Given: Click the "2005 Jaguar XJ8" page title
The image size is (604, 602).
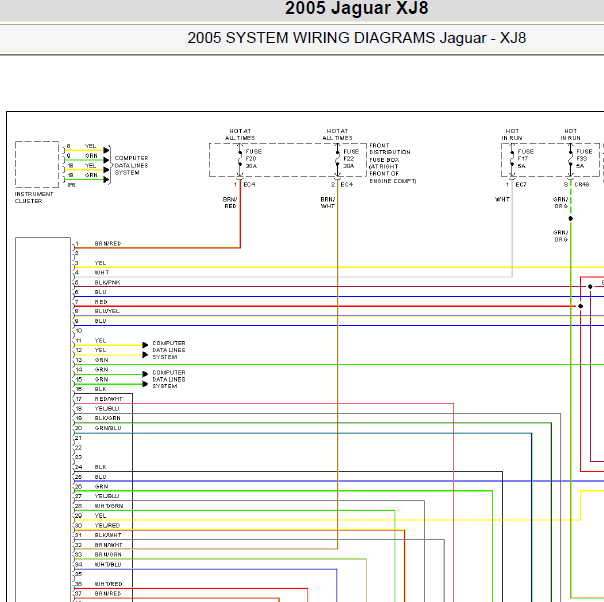Looking at the screenshot, I should (356, 8).
